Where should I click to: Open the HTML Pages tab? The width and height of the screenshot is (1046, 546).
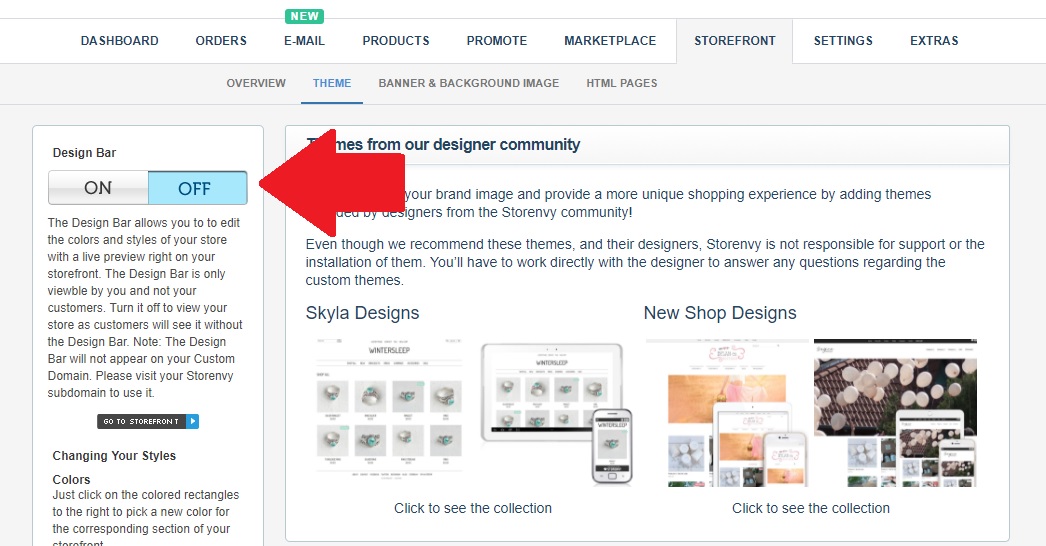pos(622,83)
